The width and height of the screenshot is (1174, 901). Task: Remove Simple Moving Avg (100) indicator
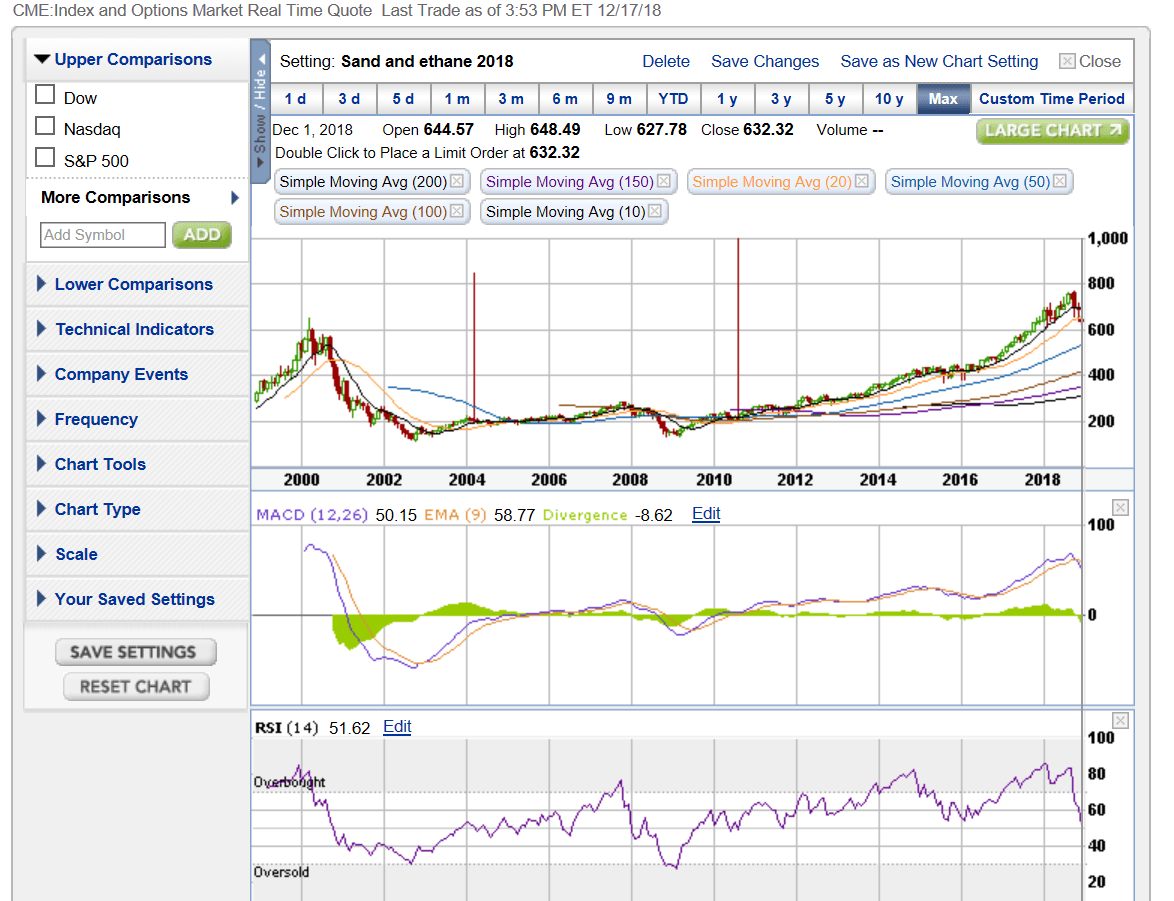coord(457,211)
